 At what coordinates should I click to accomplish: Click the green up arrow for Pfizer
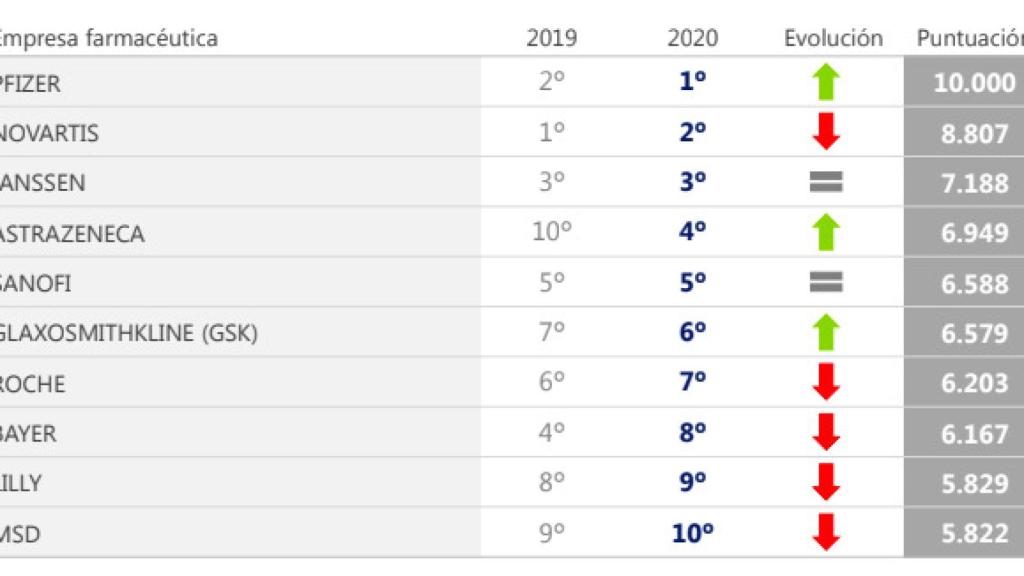[826, 82]
